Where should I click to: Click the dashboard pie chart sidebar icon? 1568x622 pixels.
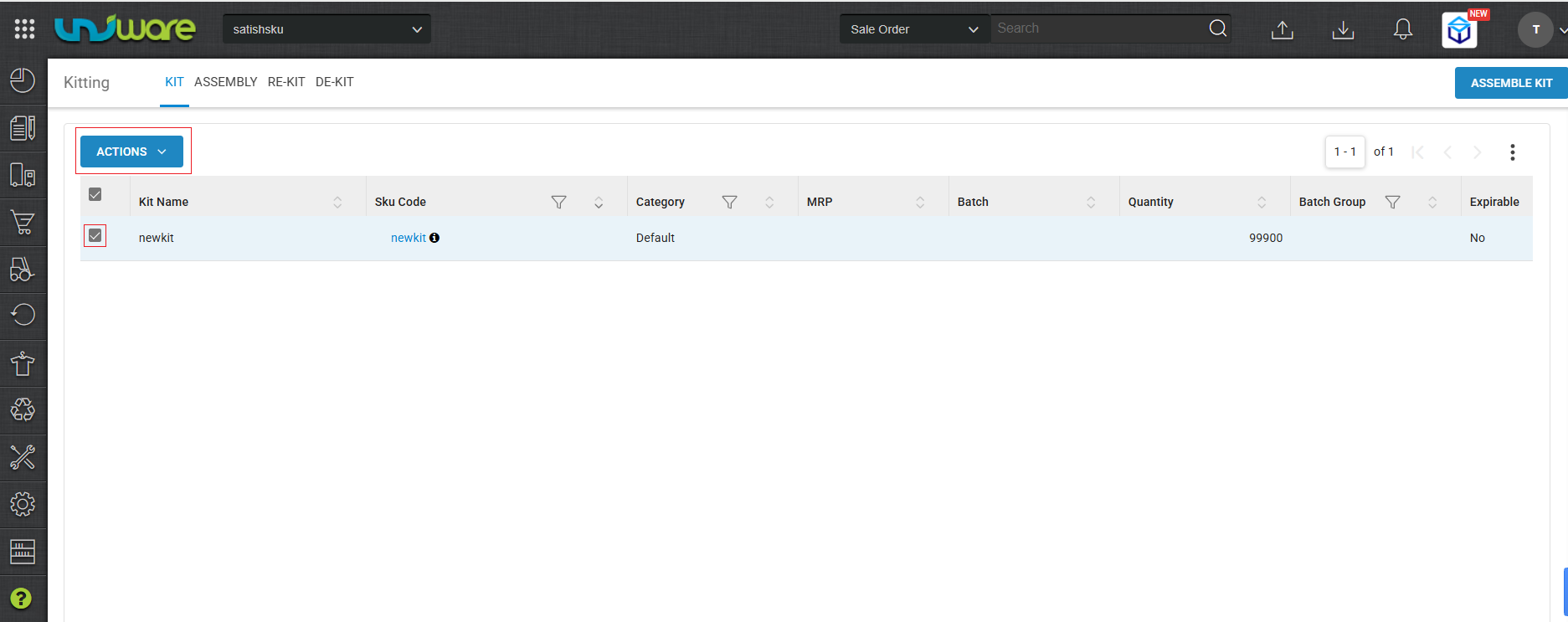[23, 80]
